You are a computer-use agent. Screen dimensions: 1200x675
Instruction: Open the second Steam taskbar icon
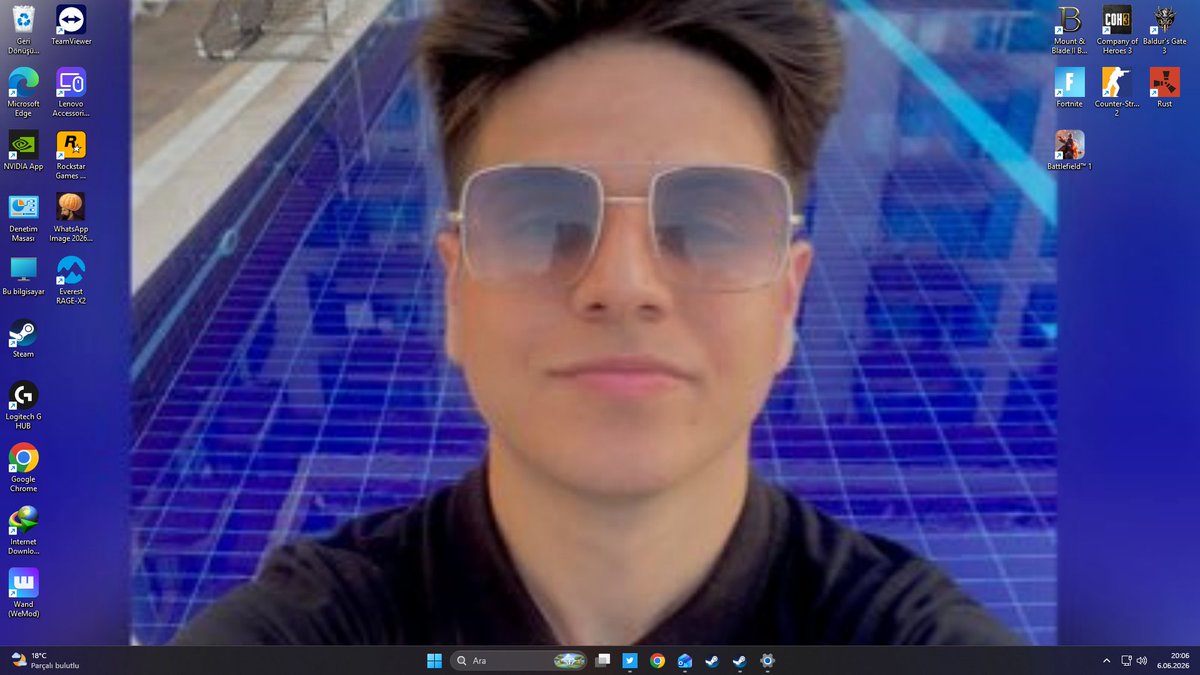[739, 660]
